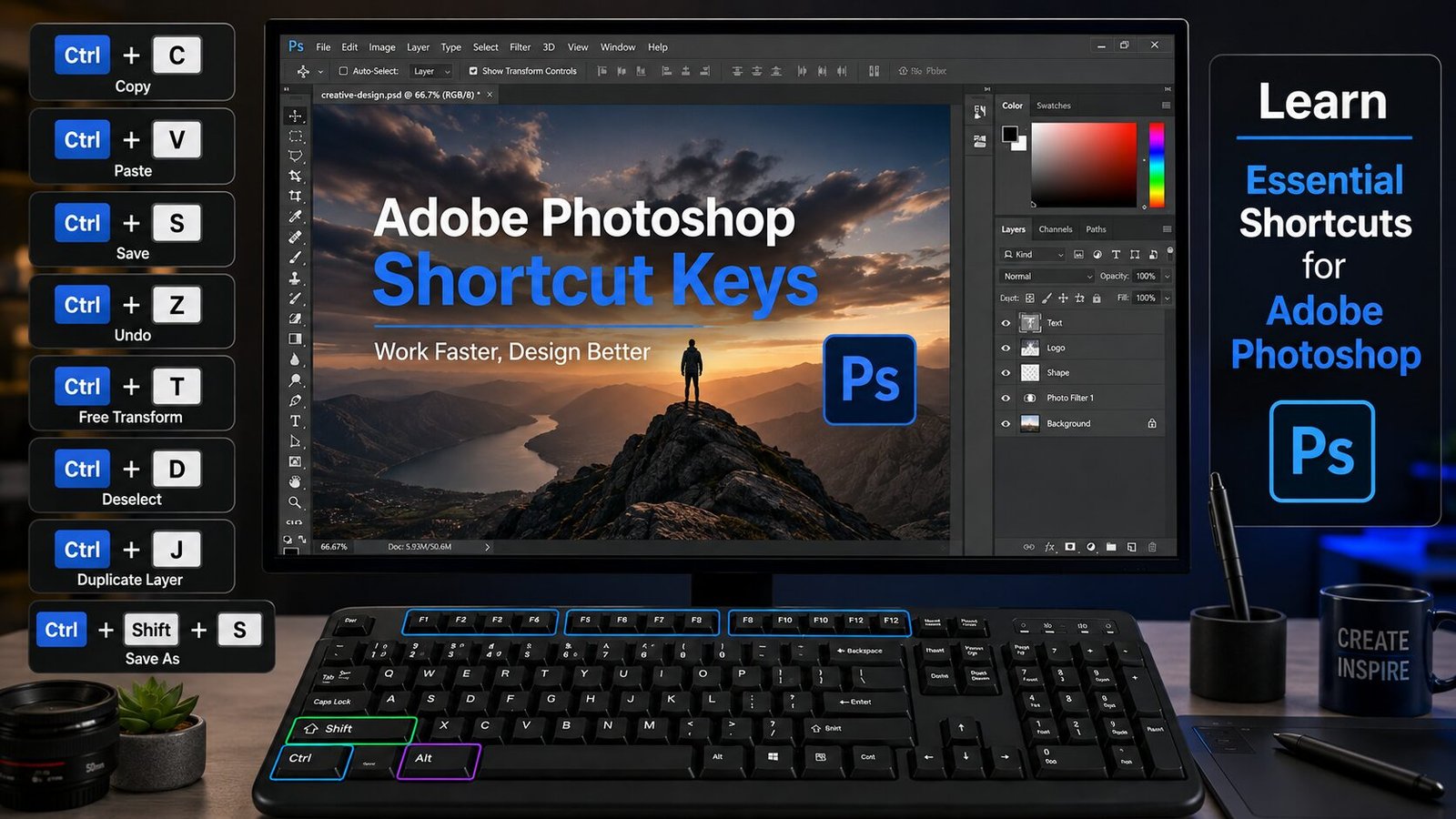The width and height of the screenshot is (1456, 819).
Task: Add a layer mask from Layers footer
Action: click(1070, 547)
